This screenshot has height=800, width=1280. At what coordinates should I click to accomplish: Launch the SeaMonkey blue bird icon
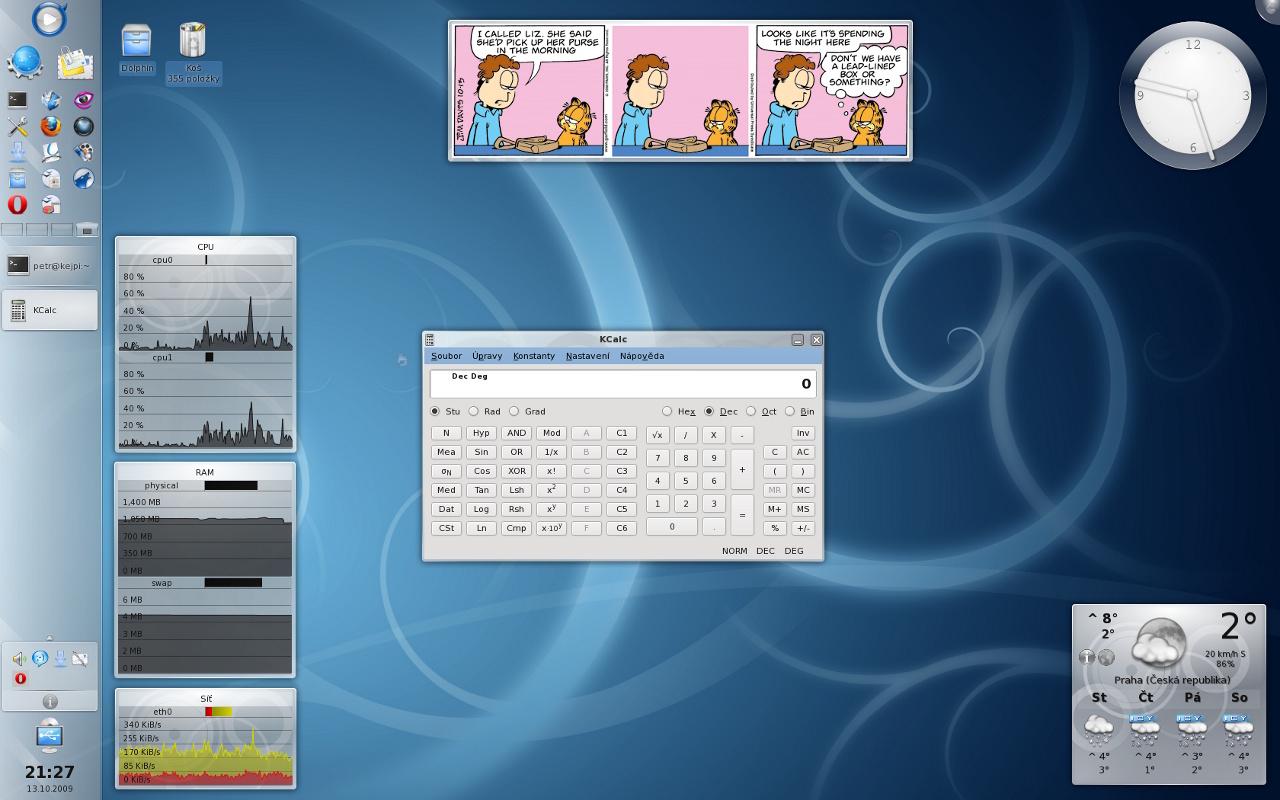[84, 178]
